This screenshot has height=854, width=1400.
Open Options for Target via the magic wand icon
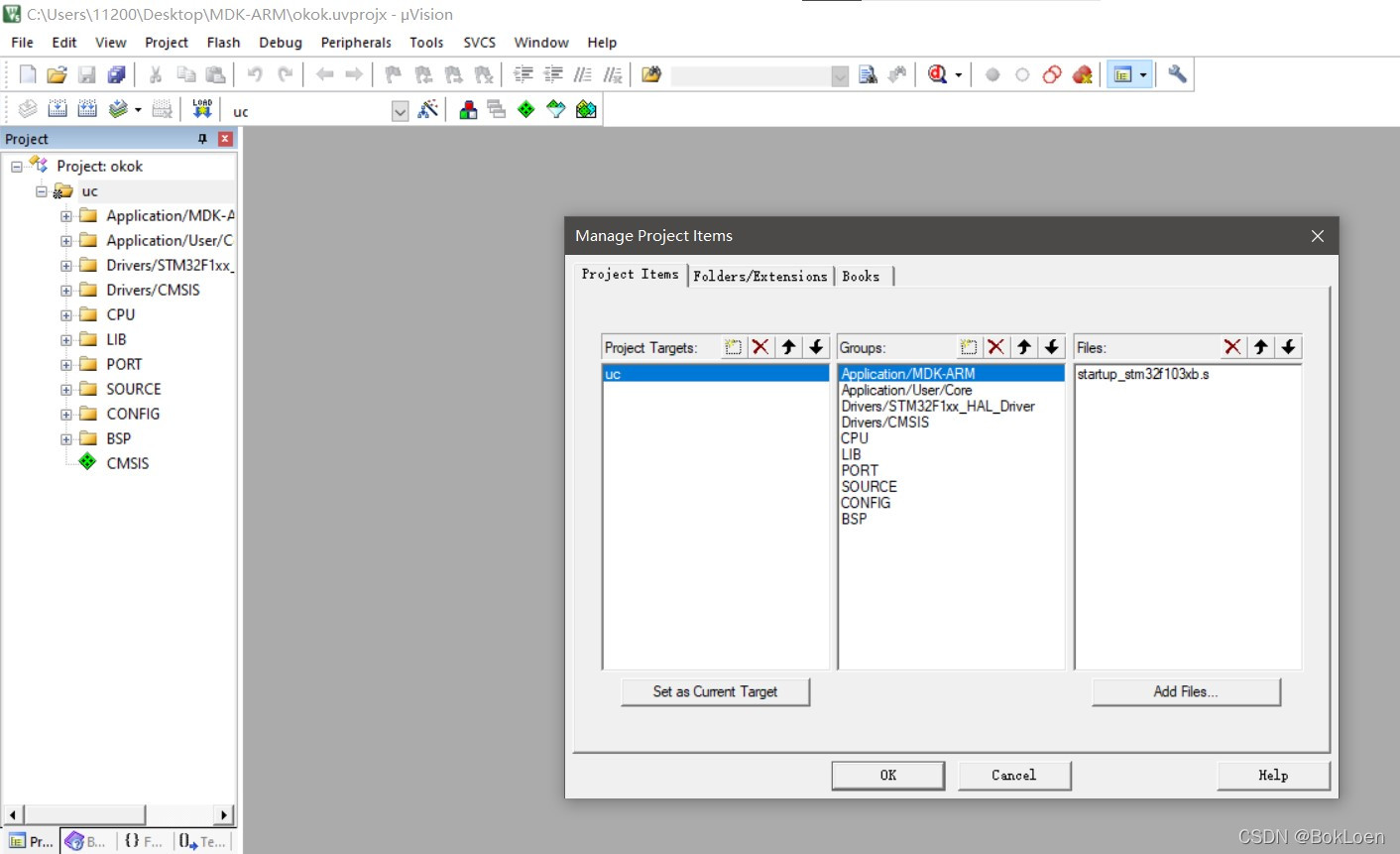point(427,109)
